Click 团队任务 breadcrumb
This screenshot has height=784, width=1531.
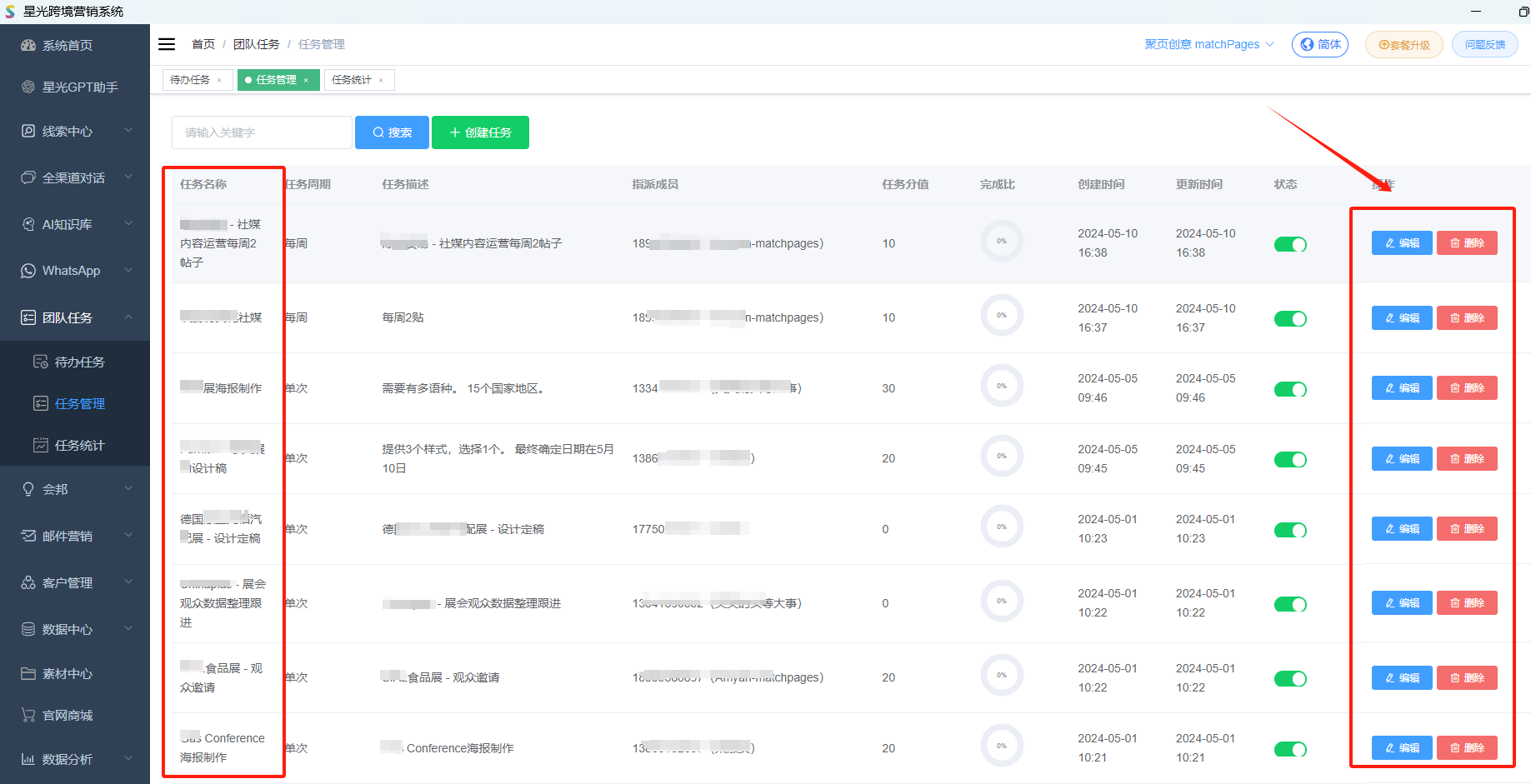point(257,44)
